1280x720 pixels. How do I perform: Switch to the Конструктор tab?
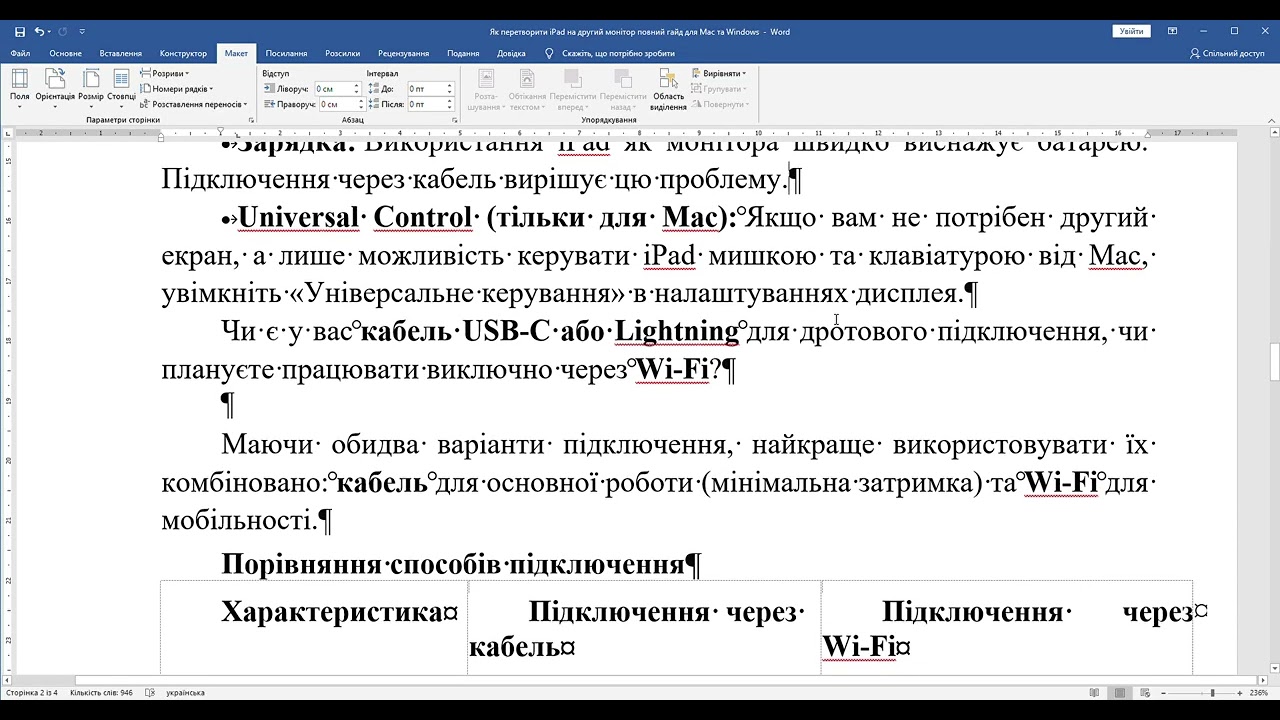(x=183, y=53)
